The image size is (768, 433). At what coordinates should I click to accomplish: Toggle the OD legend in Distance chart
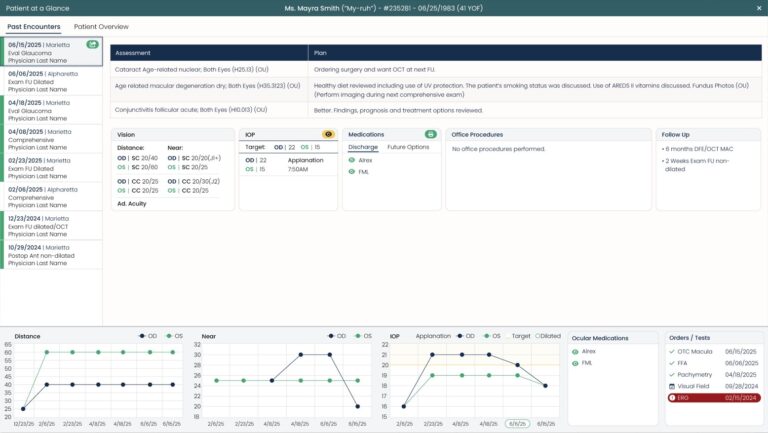coord(148,336)
